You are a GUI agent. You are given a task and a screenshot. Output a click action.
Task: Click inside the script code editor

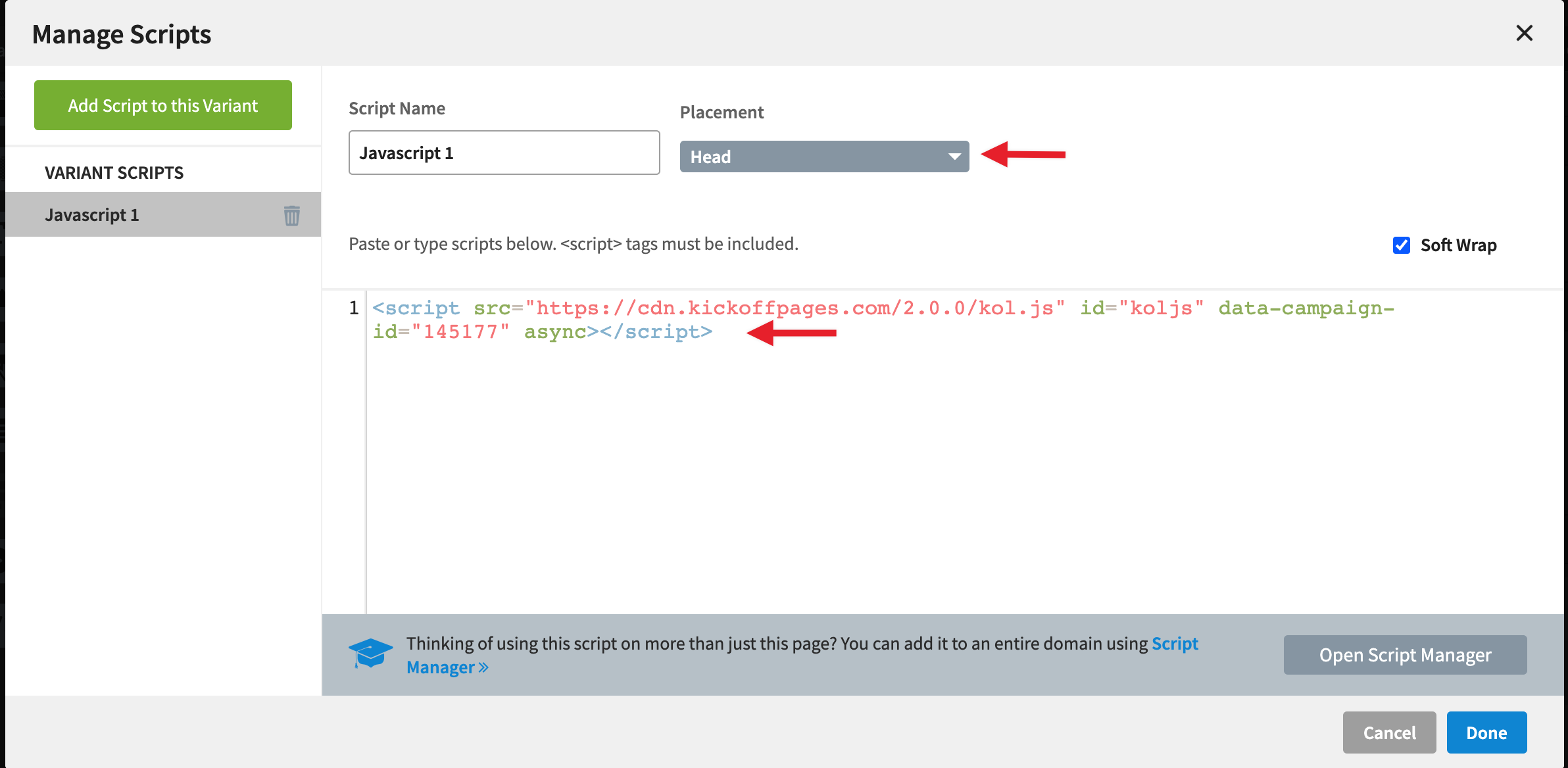point(964,452)
